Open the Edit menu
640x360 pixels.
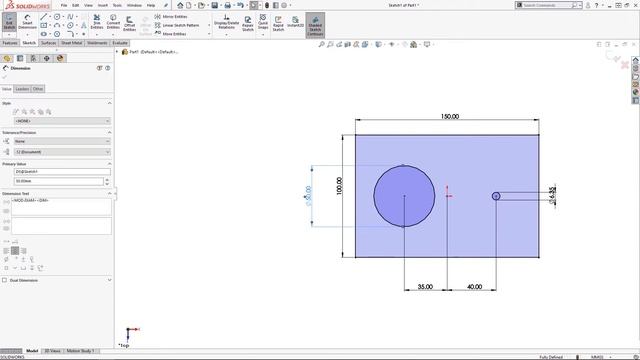(x=76, y=5)
